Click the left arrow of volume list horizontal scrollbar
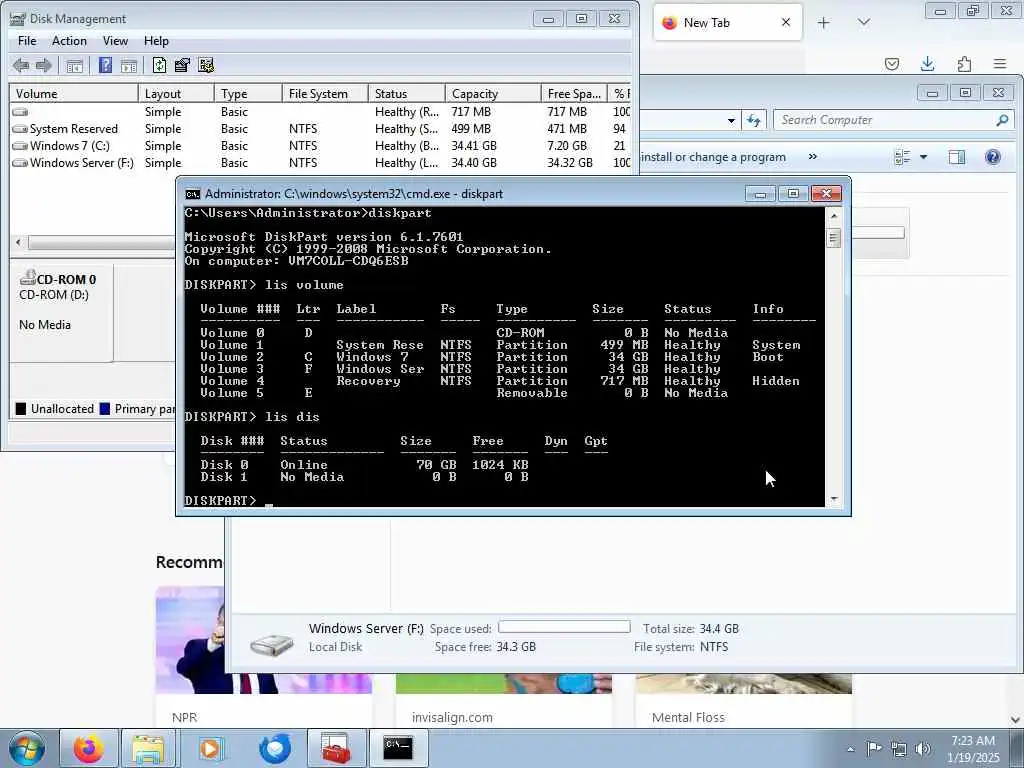The width and height of the screenshot is (1024, 768). click(x=18, y=242)
